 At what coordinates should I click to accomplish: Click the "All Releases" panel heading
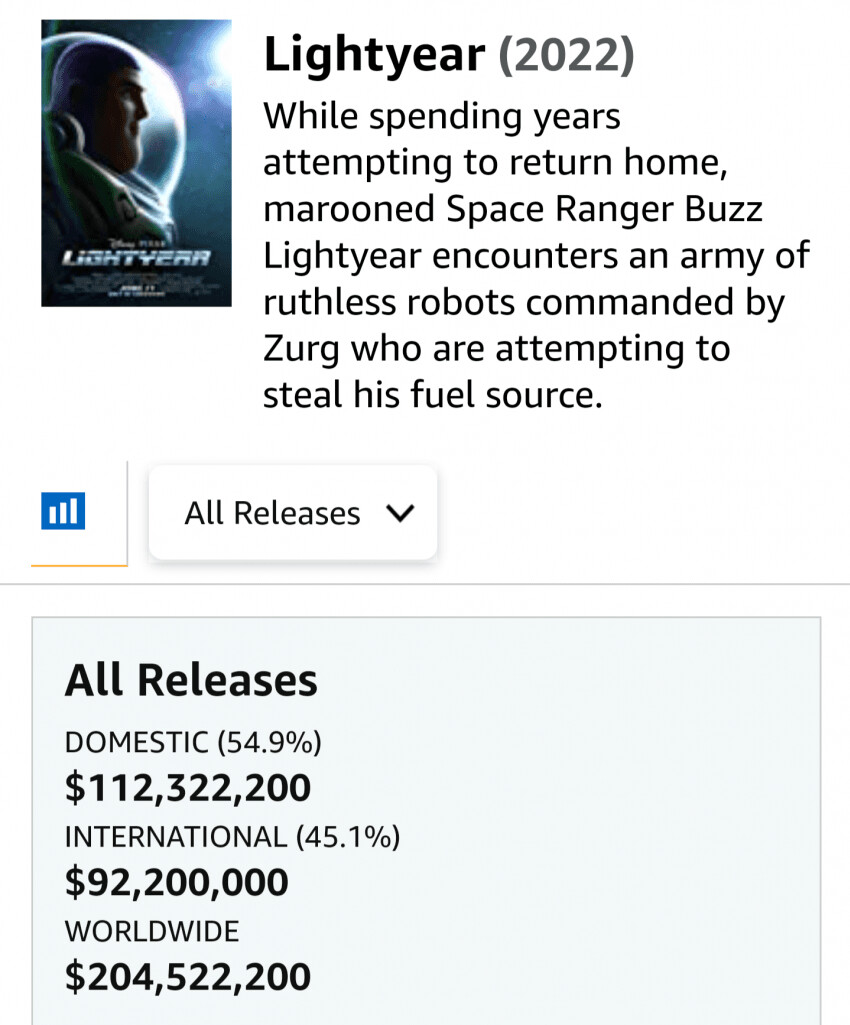click(191, 680)
